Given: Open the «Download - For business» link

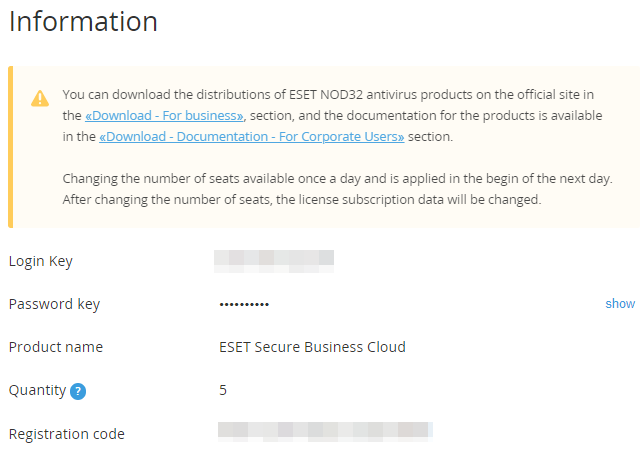Looking at the screenshot, I should tap(164, 116).
